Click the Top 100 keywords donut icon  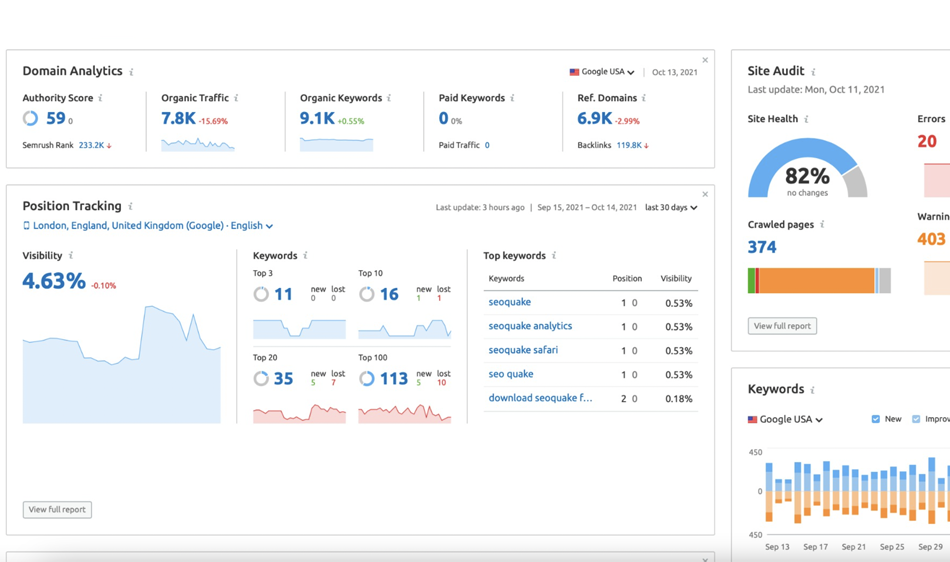click(367, 379)
